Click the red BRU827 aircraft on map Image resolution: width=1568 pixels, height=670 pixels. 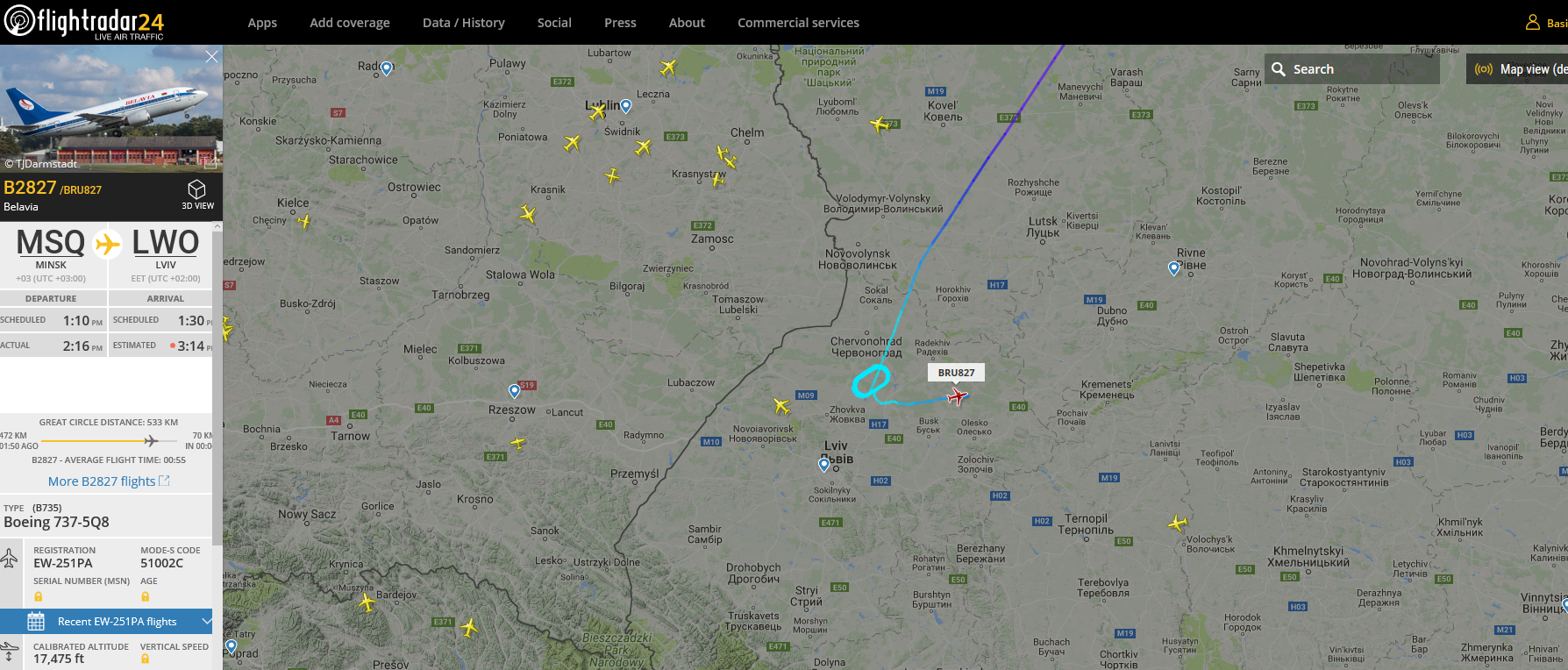click(958, 396)
